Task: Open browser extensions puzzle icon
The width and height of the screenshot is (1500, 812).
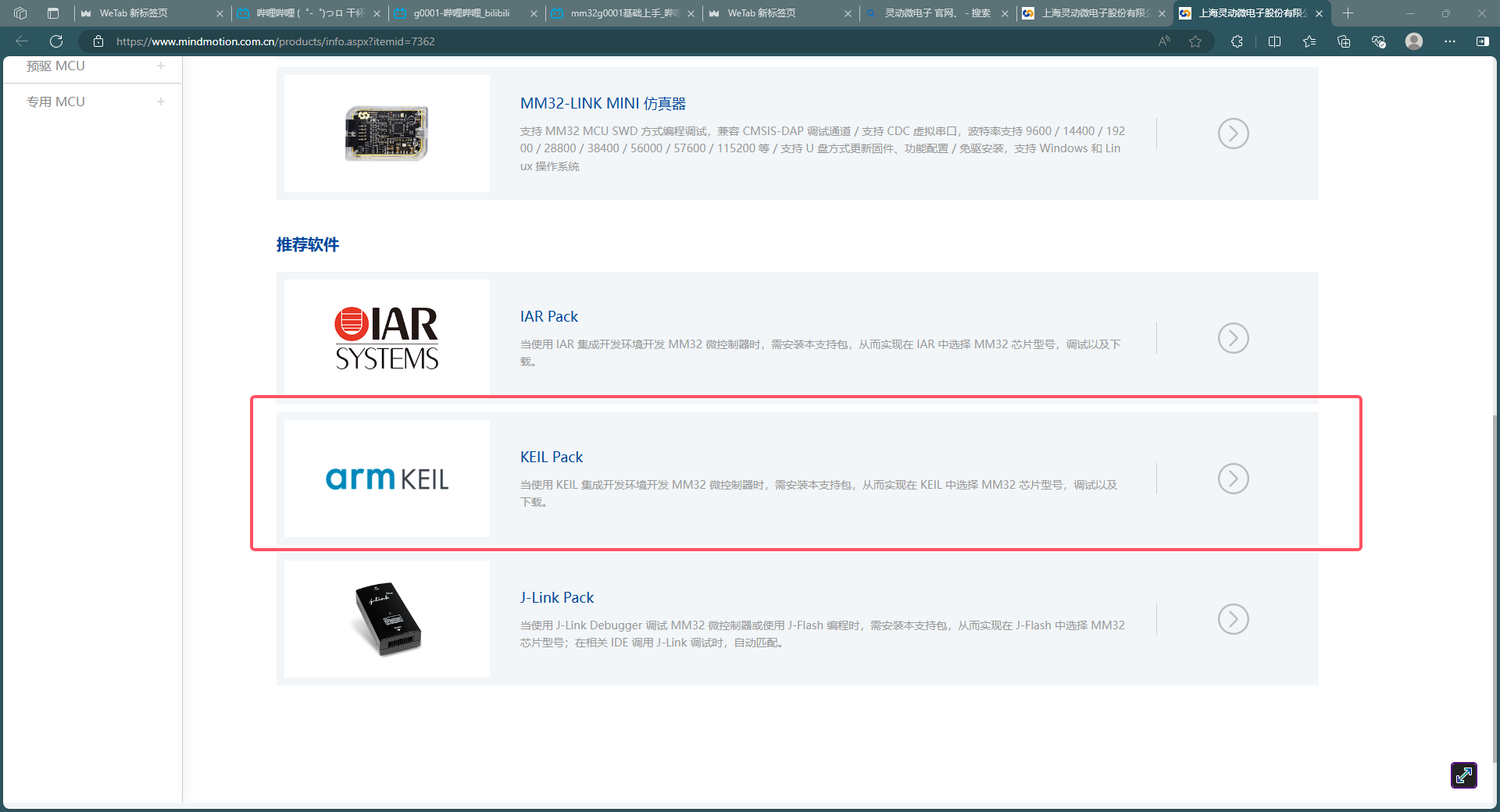Action: pyautogui.click(x=1237, y=41)
